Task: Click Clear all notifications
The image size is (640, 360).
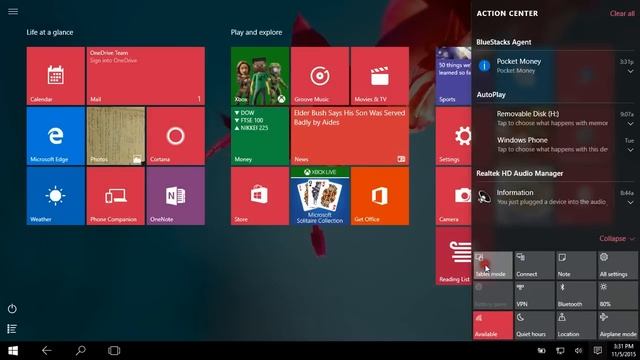Action: tap(622, 13)
